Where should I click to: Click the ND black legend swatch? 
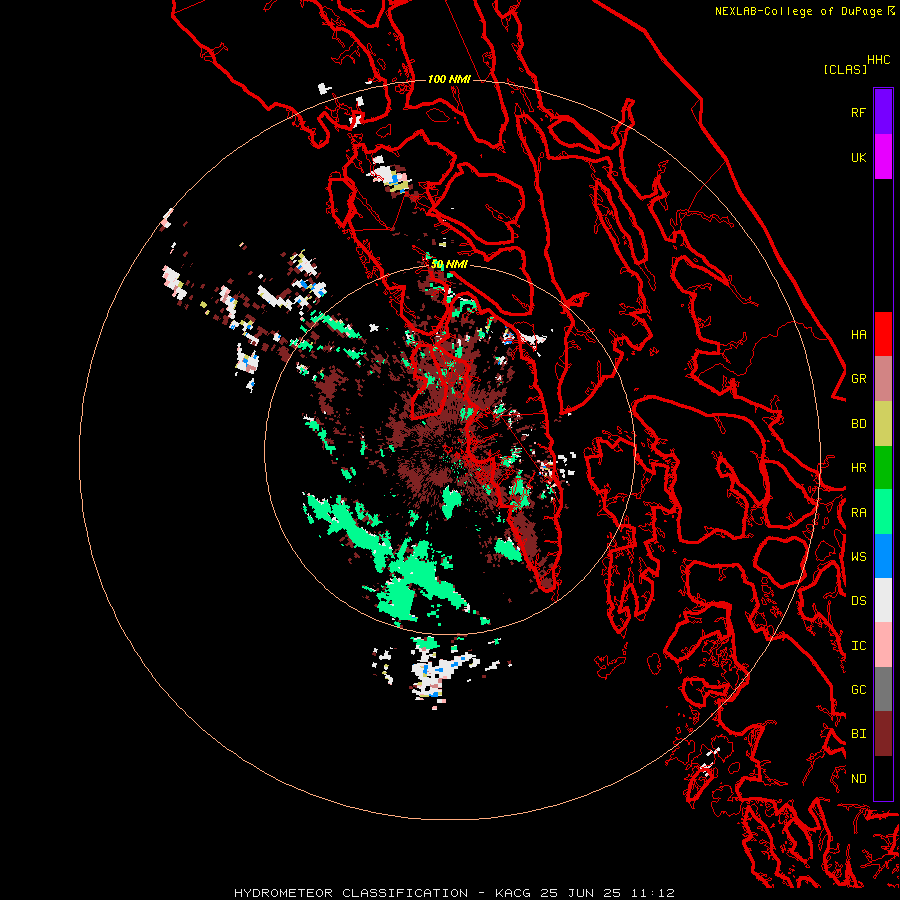pos(883,778)
